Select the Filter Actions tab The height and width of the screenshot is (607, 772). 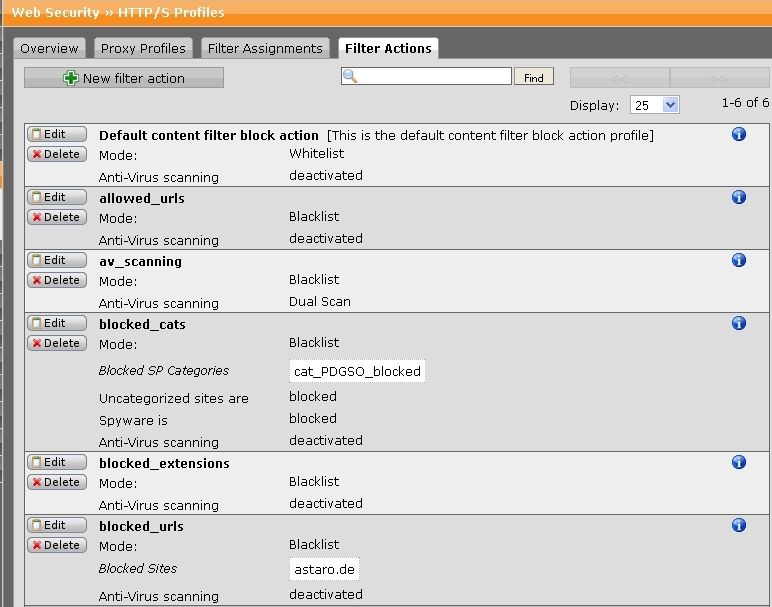(x=387, y=48)
